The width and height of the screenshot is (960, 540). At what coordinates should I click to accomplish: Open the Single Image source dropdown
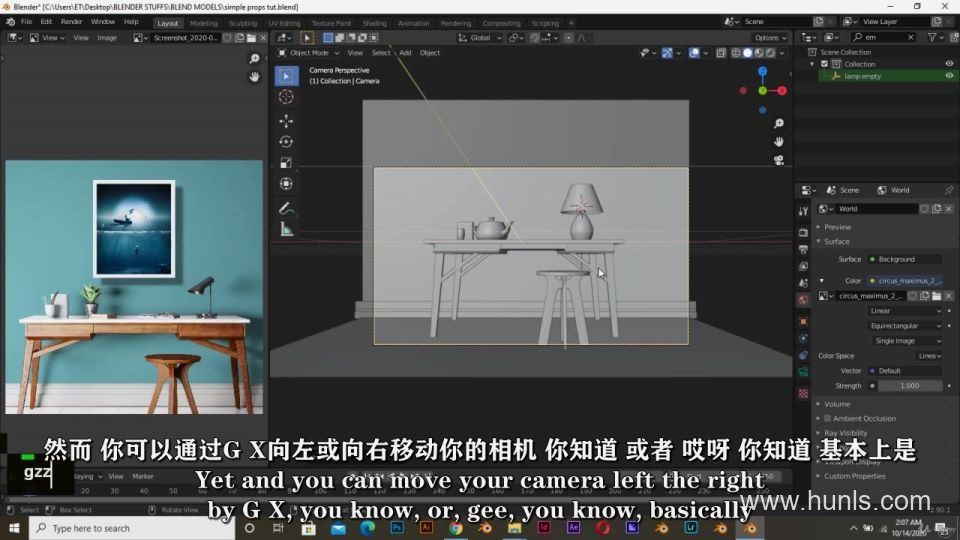pos(906,340)
